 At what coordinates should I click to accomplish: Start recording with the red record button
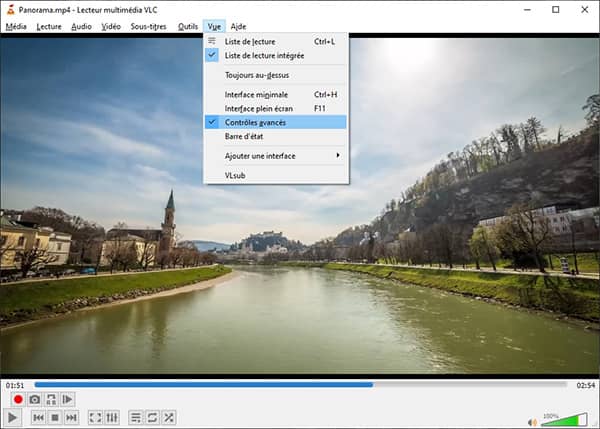click(x=18, y=400)
